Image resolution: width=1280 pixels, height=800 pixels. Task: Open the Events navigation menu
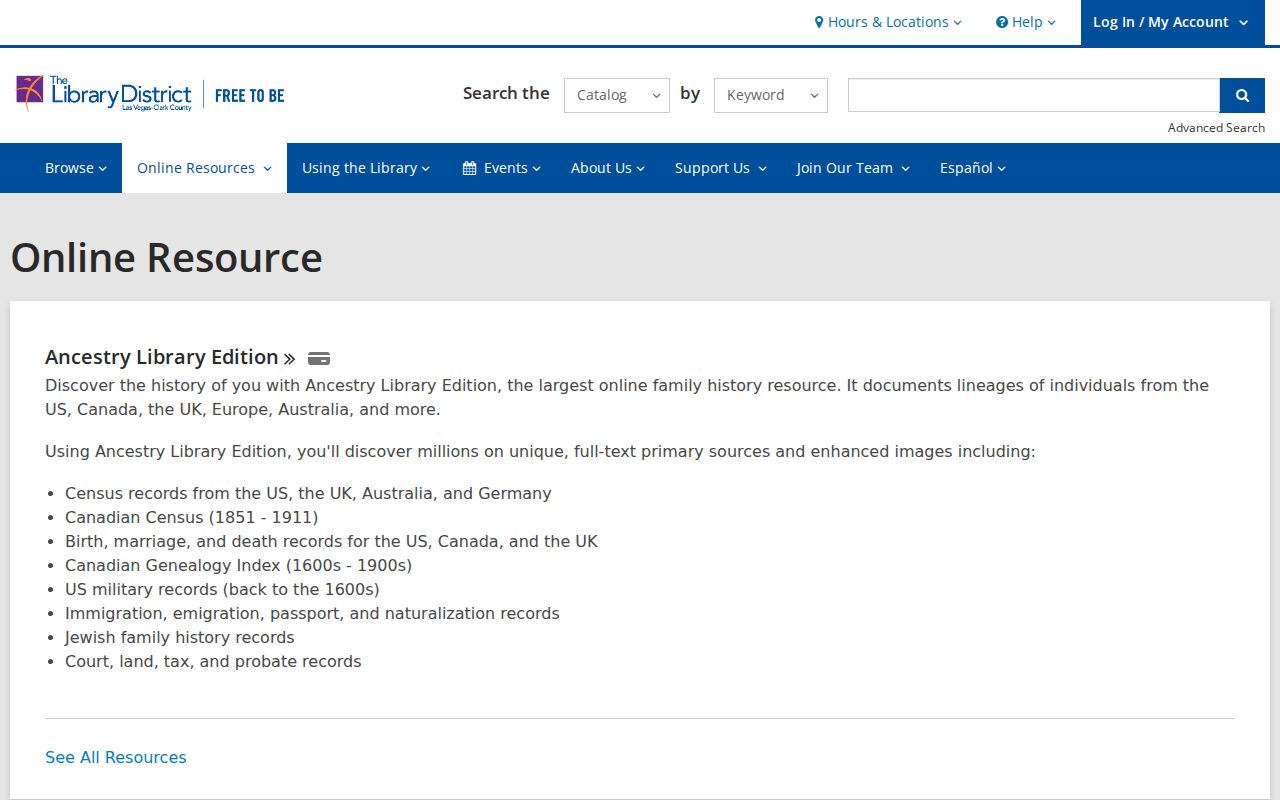point(501,168)
